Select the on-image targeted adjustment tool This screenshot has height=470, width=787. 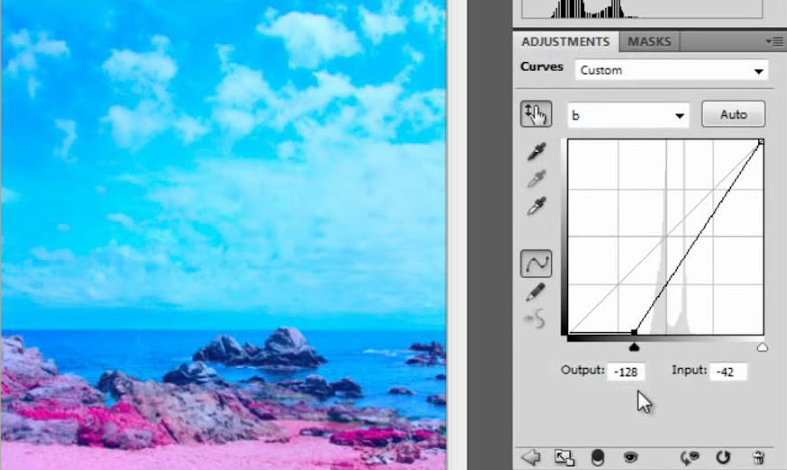[x=536, y=113]
